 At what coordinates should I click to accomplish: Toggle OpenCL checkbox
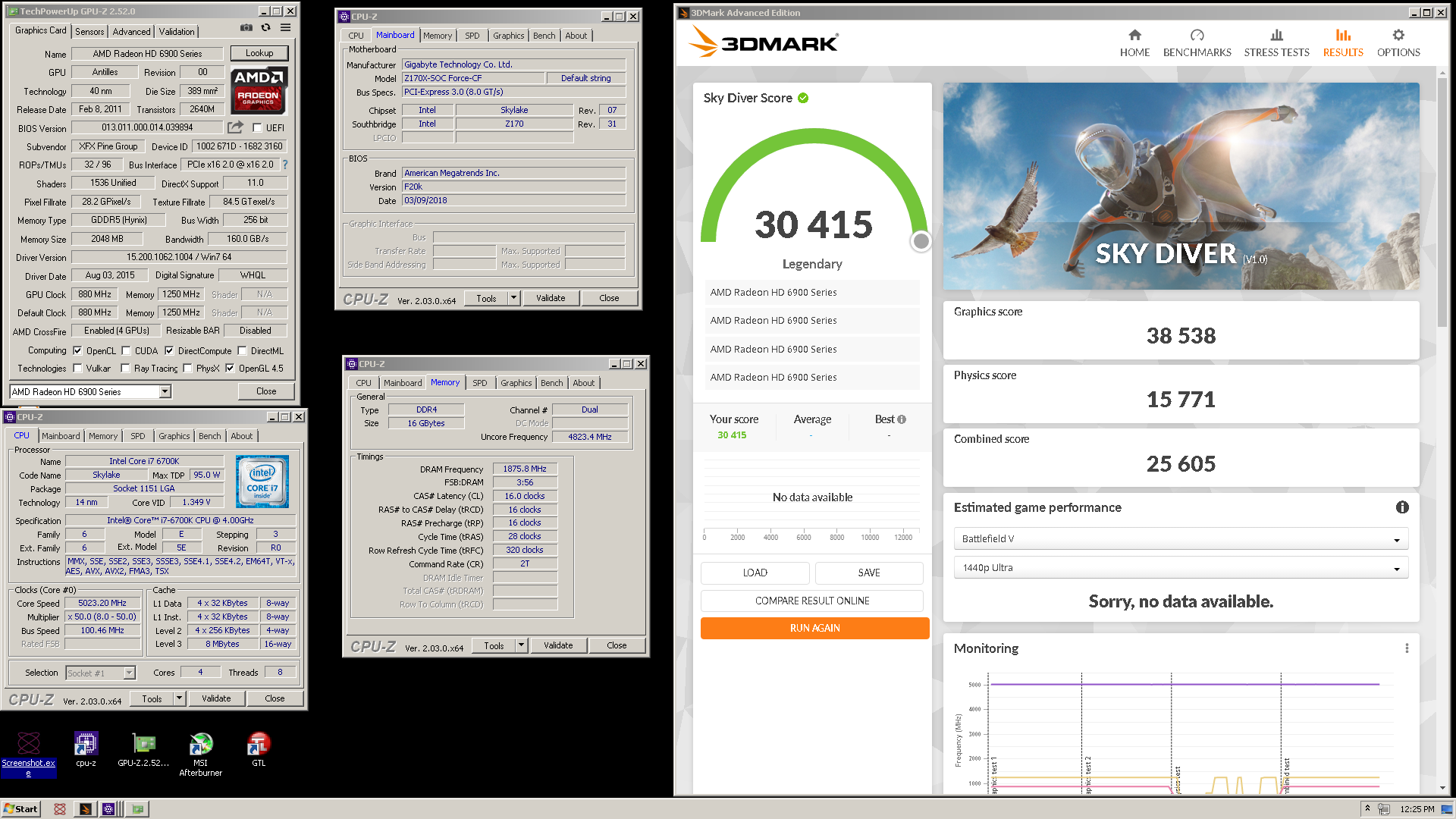[x=77, y=350]
